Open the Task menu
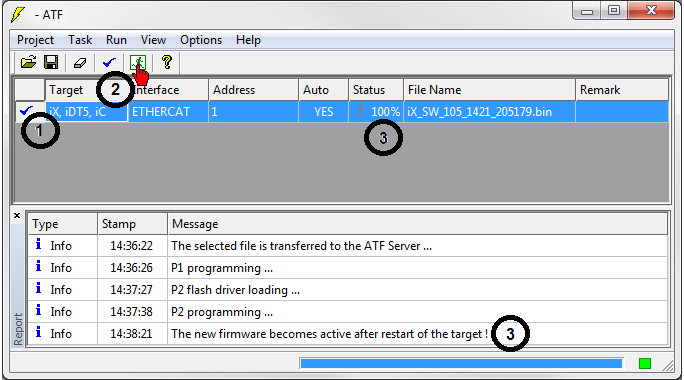Viewport: 684px width, 380px height. pyautogui.click(x=80, y=40)
